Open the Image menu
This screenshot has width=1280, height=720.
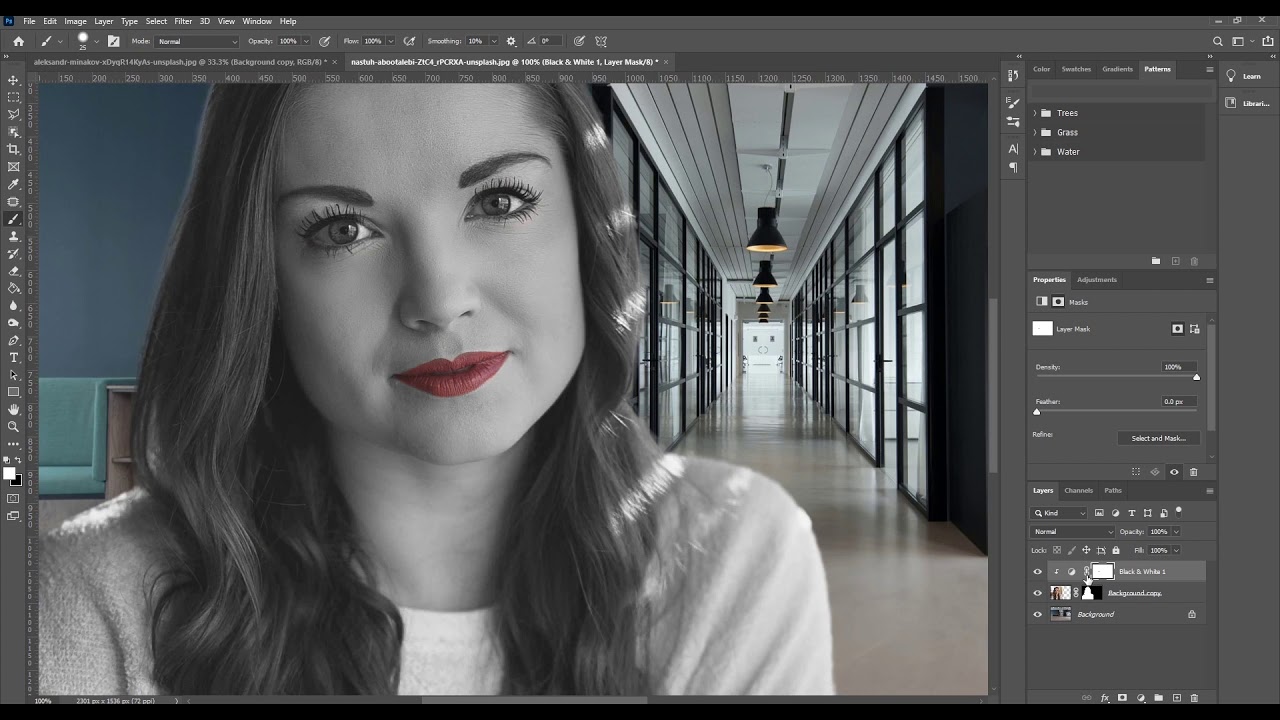75,21
